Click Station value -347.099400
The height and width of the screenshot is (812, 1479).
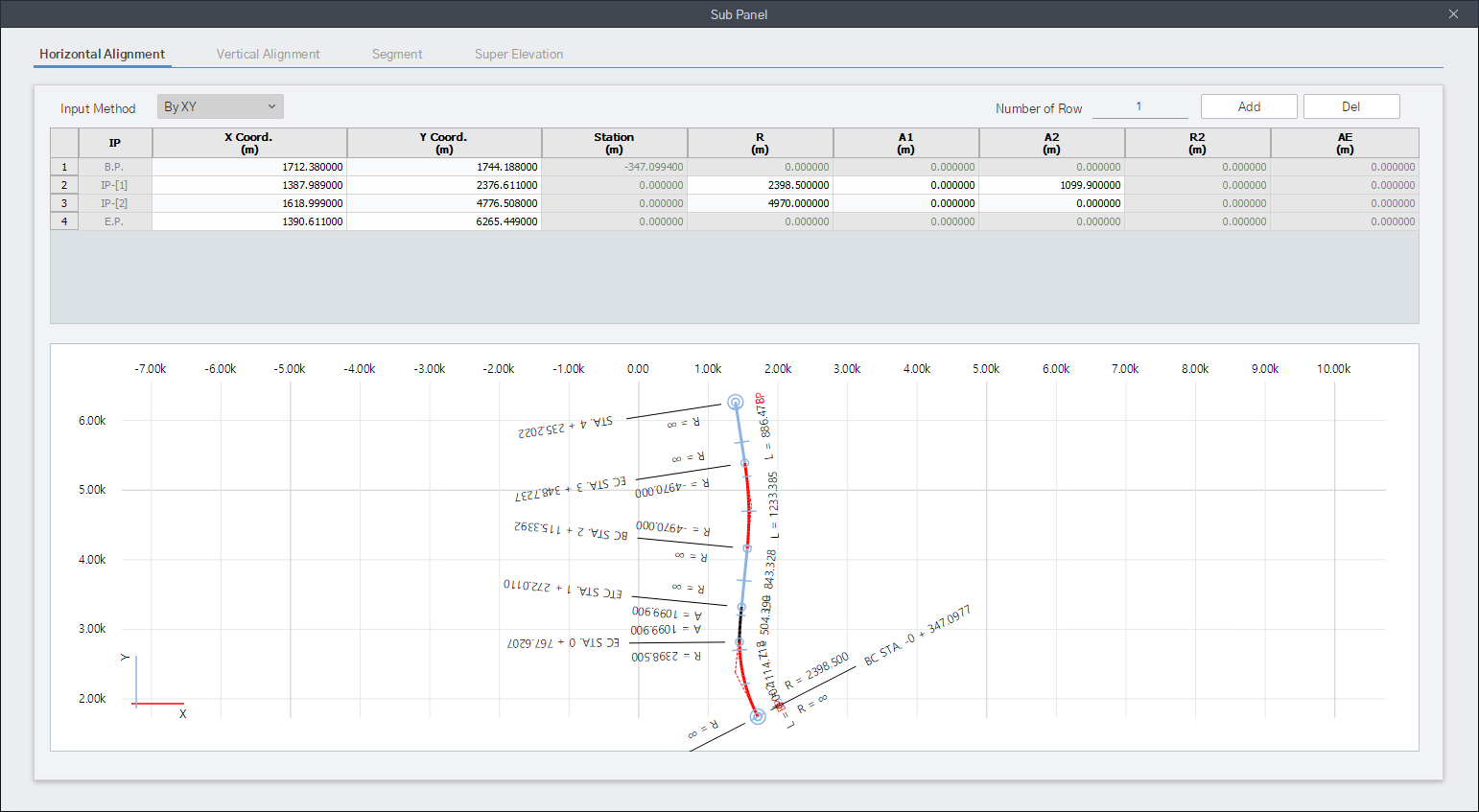(615, 167)
